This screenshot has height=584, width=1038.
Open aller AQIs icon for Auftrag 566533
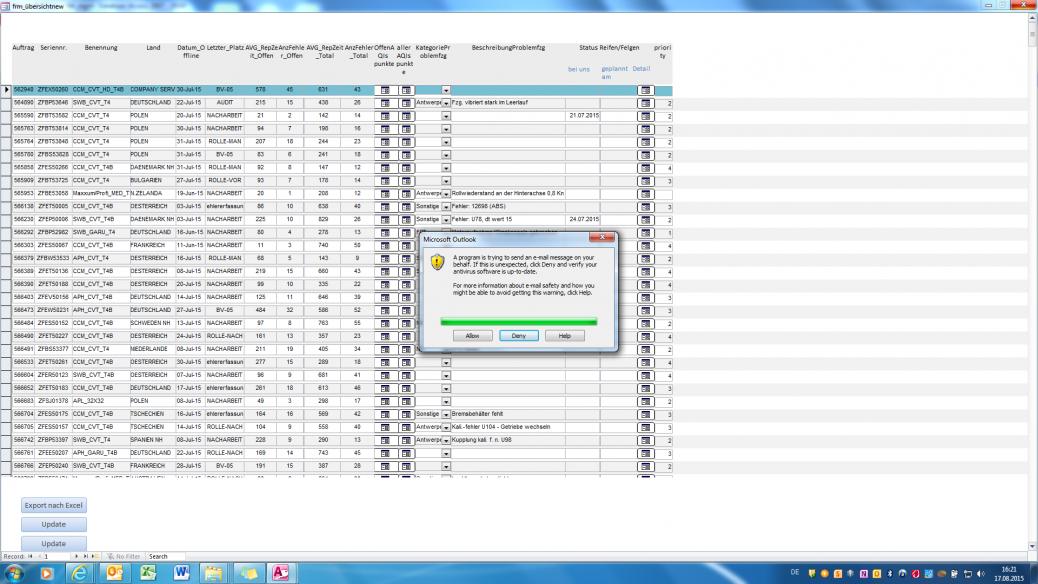click(x=406, y=362)
